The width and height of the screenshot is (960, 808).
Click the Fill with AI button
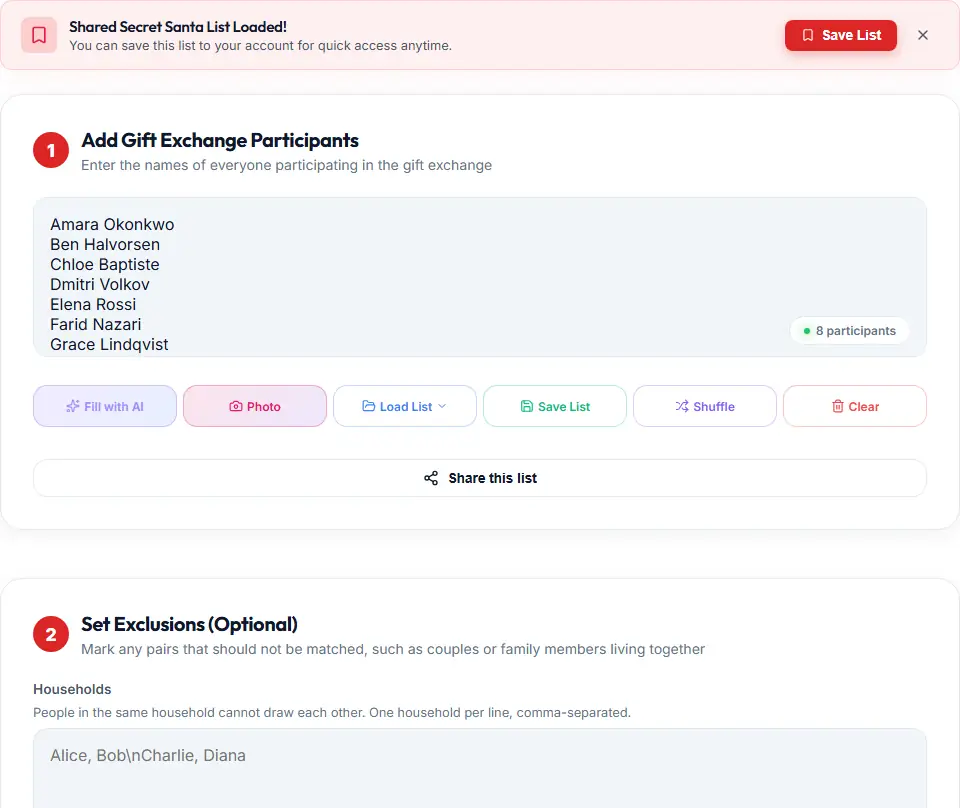pyautogui.click(x=105, y=406)
